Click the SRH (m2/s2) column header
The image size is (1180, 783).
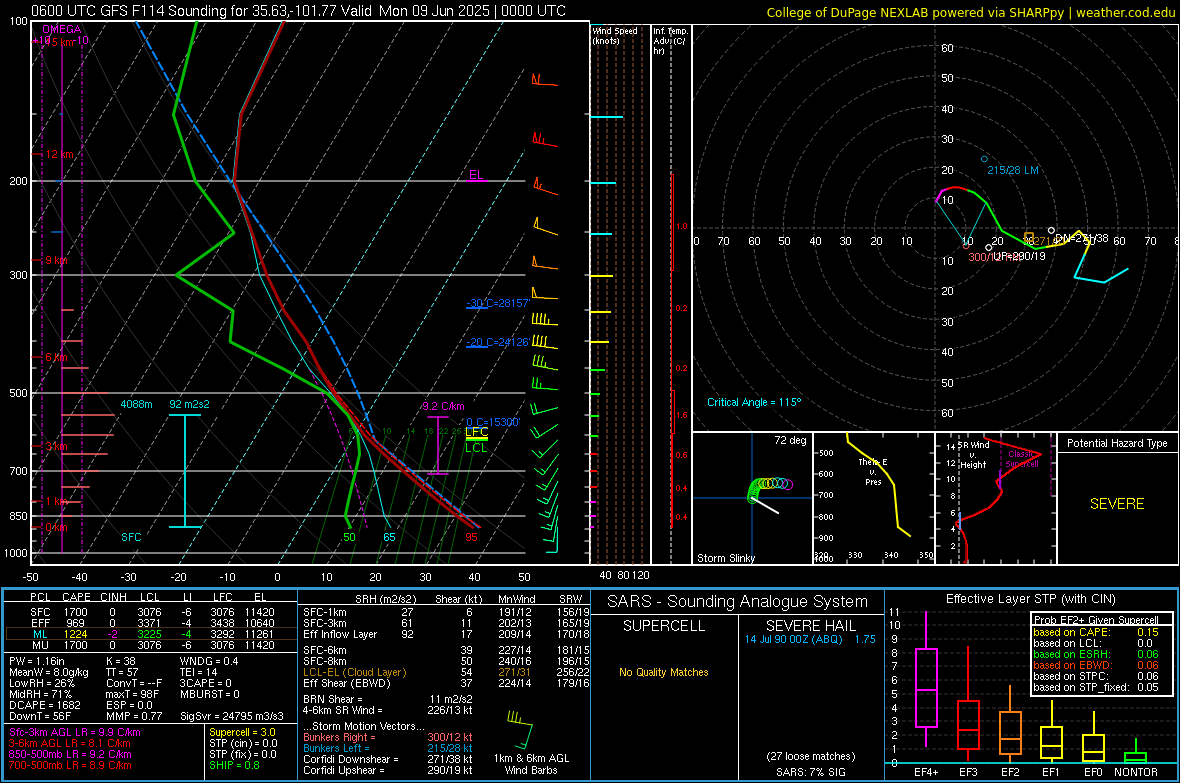tap(385, 599)
